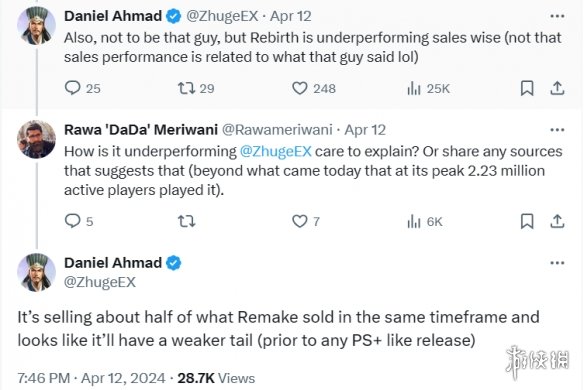Share Daniel Ahmad's first tweet
The image size is (584, 390).
coord(557,88)
